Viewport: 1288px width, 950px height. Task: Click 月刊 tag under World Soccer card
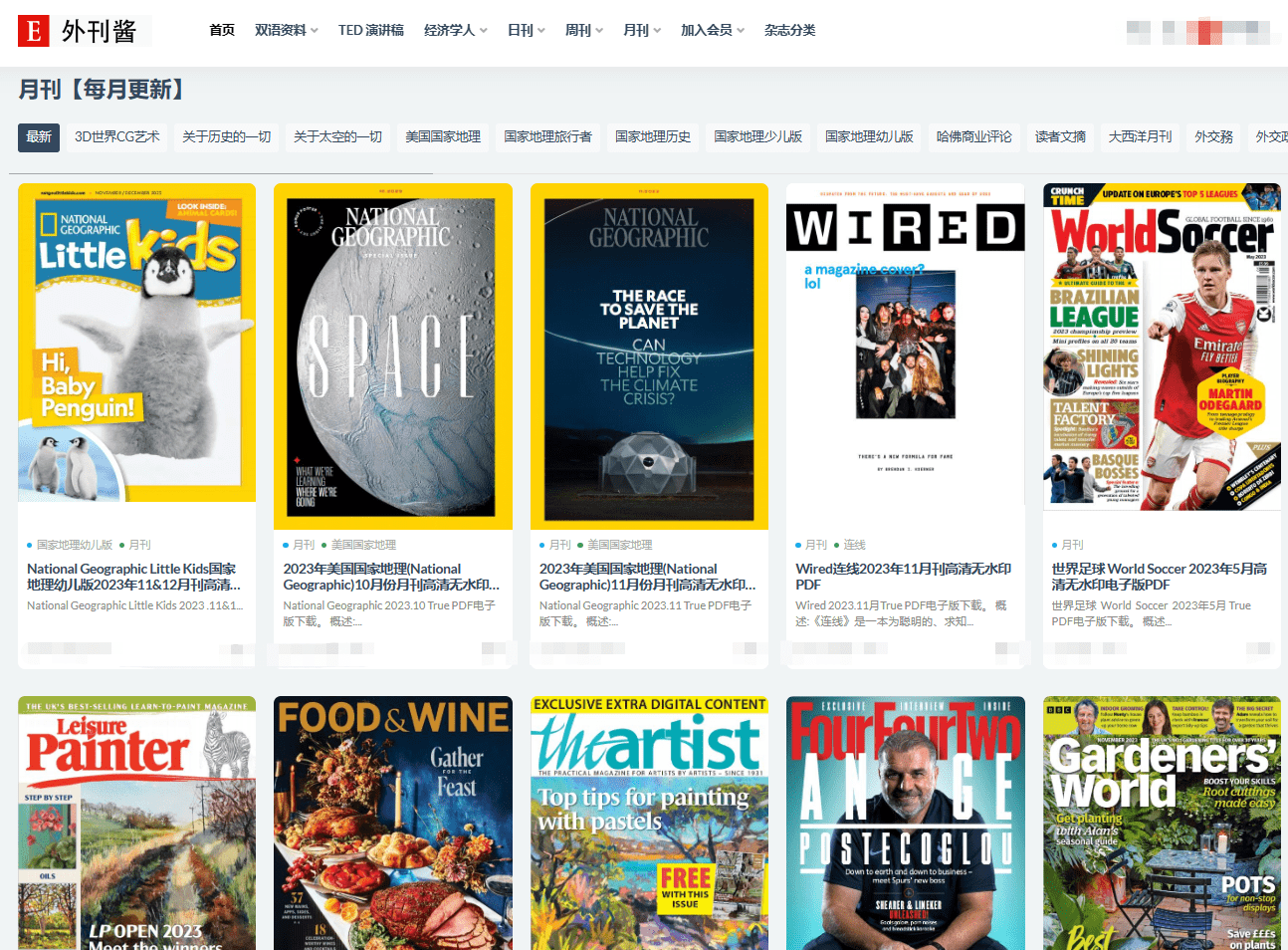tap(1072, 545)
